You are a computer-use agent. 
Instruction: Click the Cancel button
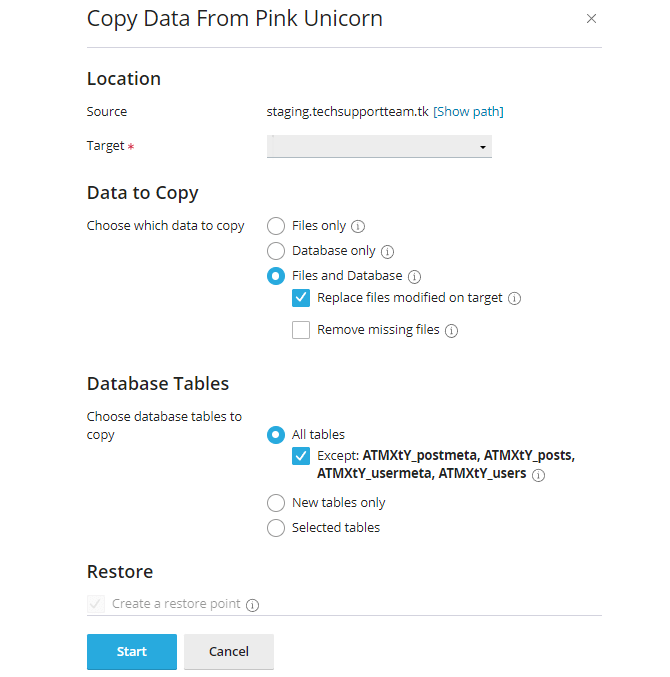229,652
